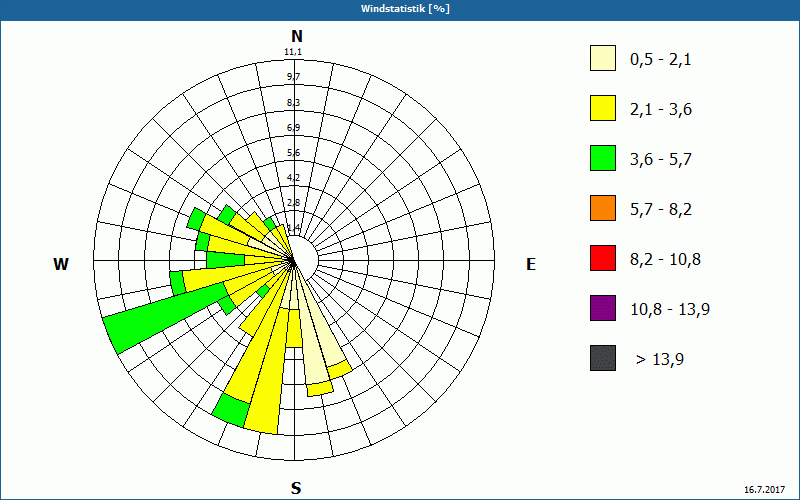Click the red 8,2 - 10,8 legend swatch
This screenshot has height=500, width=800.
[x=603, y=258]
